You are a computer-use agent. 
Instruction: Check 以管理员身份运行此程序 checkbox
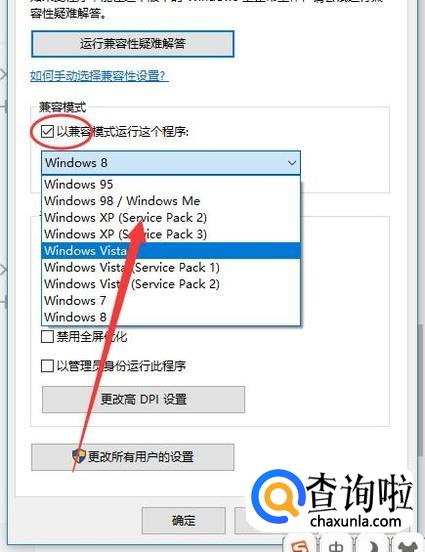47,365
